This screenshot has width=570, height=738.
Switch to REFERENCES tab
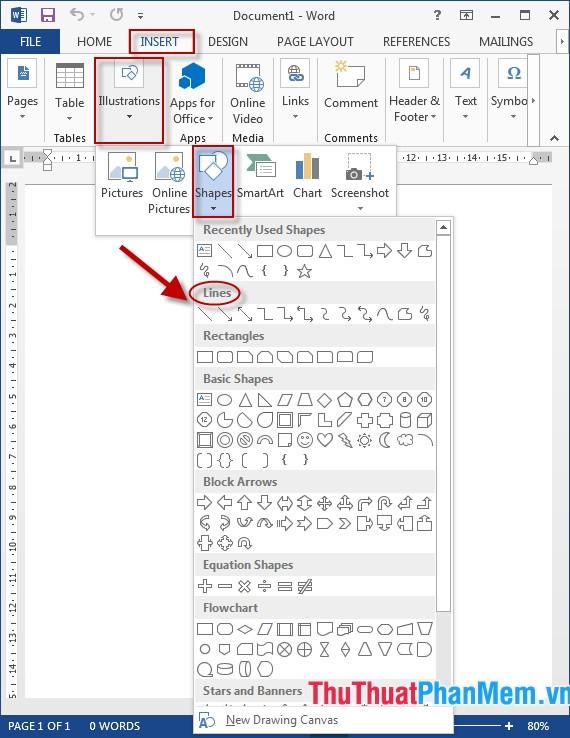(x=416, y=41)
